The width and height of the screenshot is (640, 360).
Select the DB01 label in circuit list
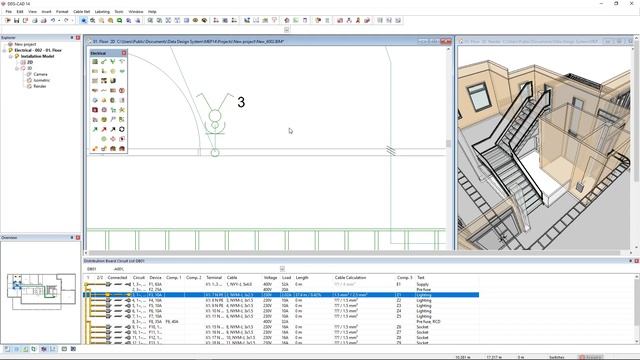tap(92, 269)
